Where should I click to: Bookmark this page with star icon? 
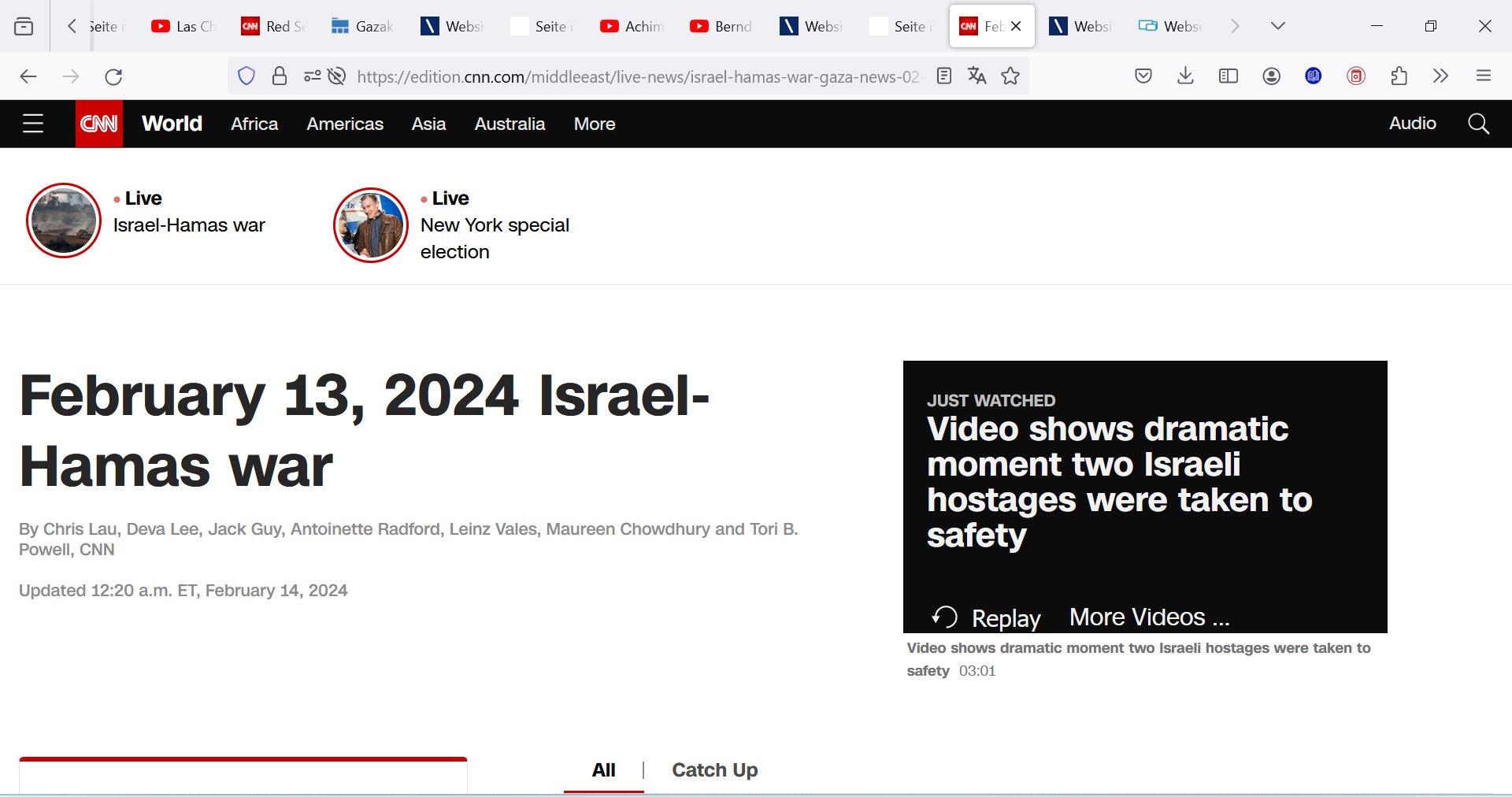pyautogui.click(x=1010, y=76)
